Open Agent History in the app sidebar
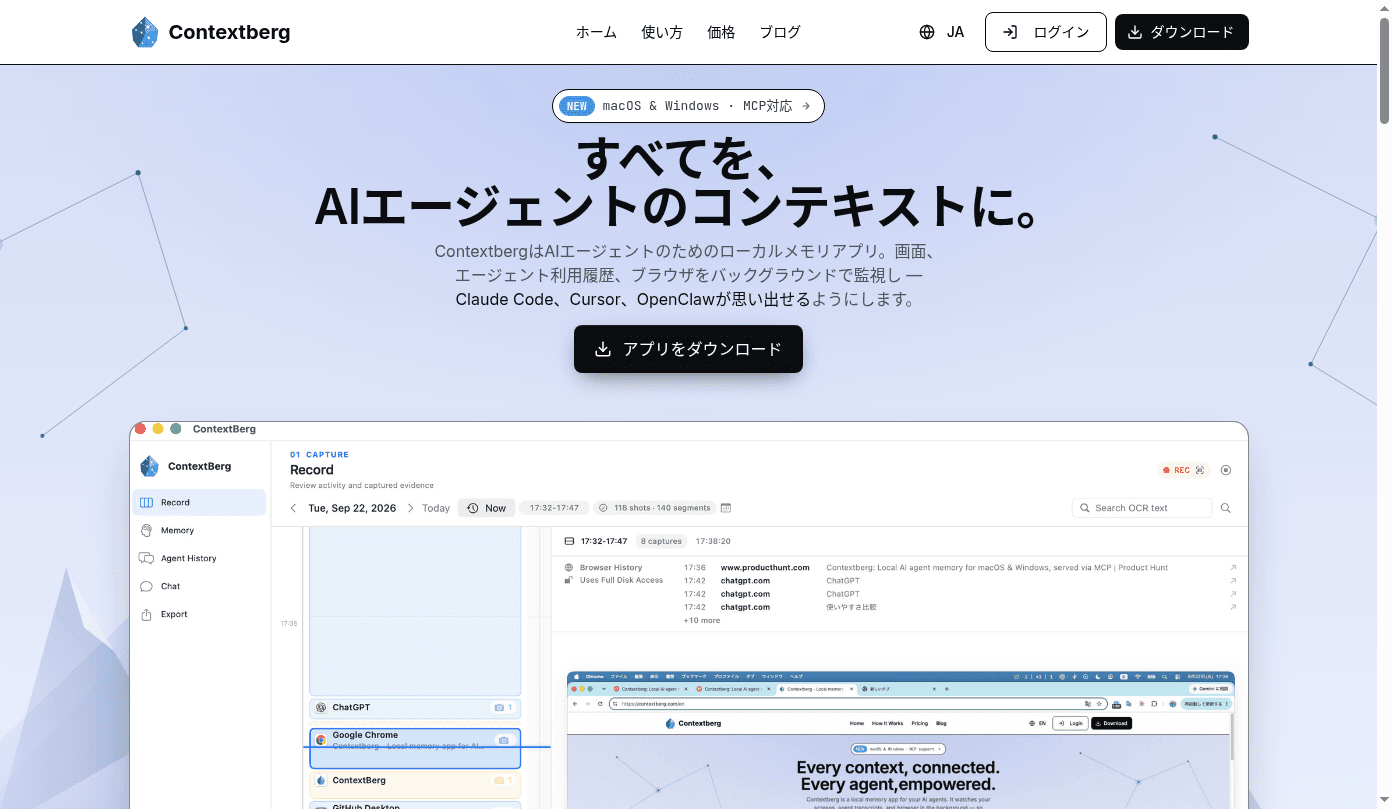The height and width of the screenshot is (809, 1392). coord(199,558)
